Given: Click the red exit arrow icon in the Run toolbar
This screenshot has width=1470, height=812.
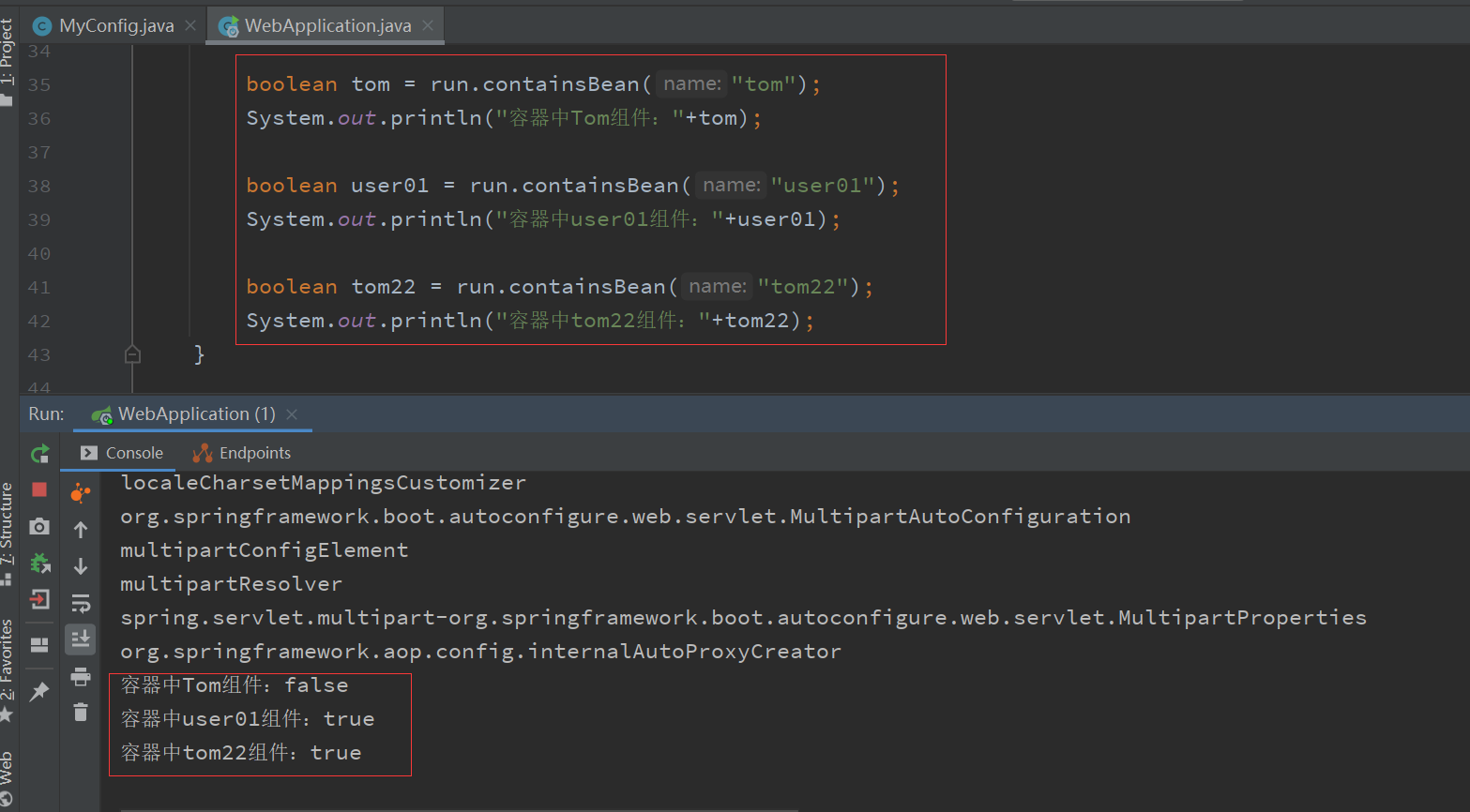Looking at the screenshot, I should coord(39,599).
